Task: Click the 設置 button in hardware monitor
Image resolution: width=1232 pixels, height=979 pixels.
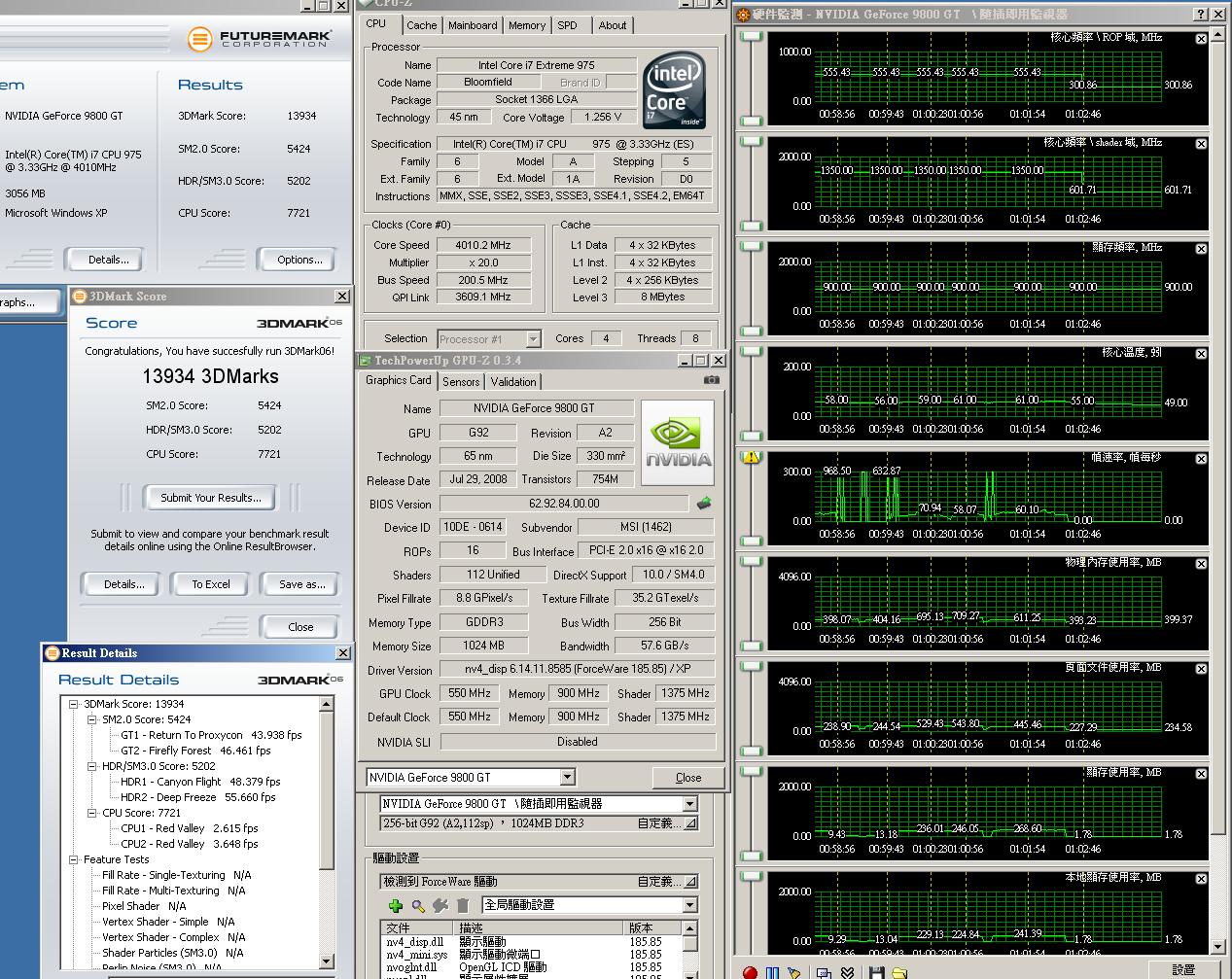Action: click(x=1183, y=970)
